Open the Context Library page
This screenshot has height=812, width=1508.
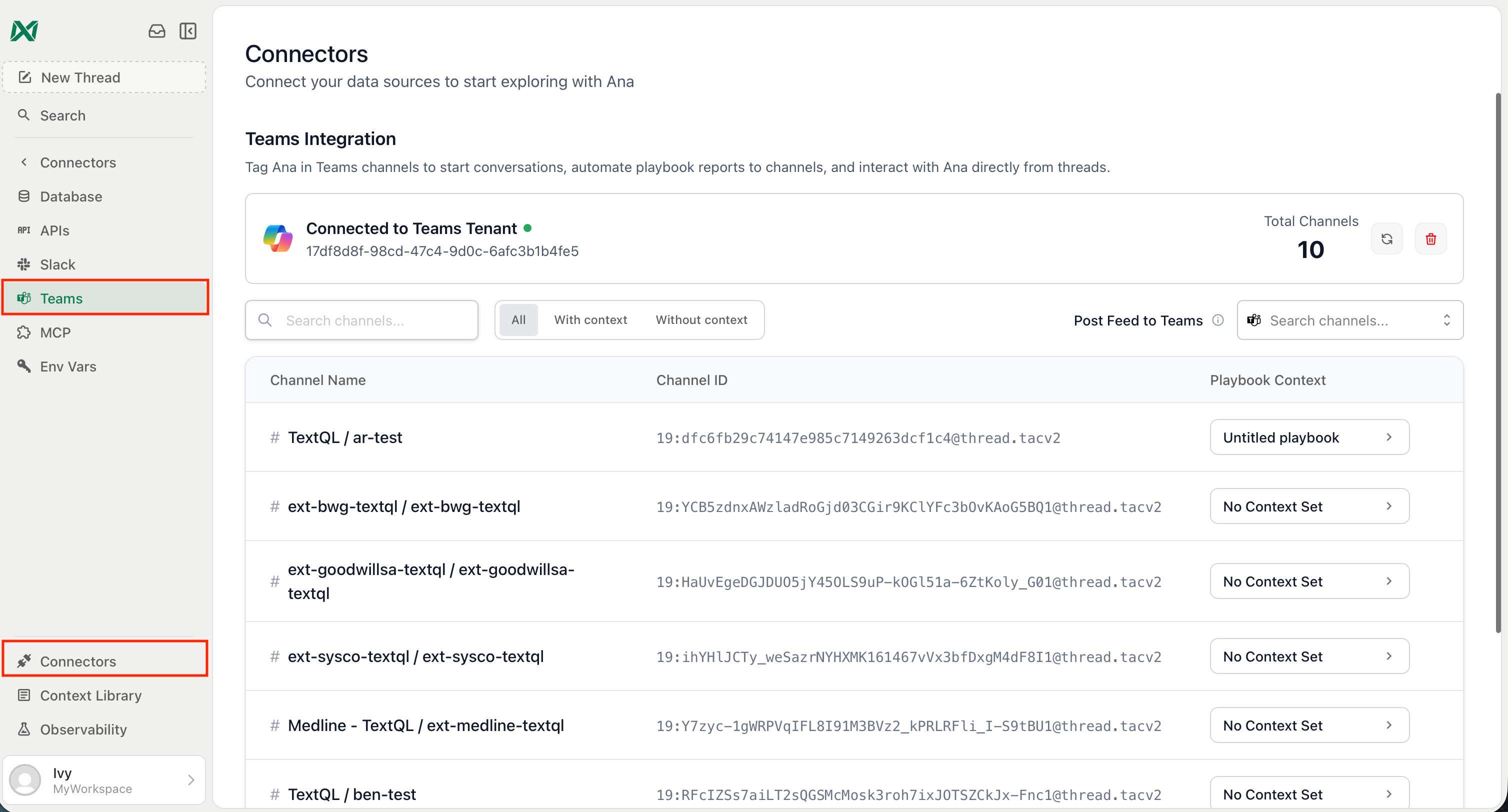pyautogui.click(x=104, y=695)
